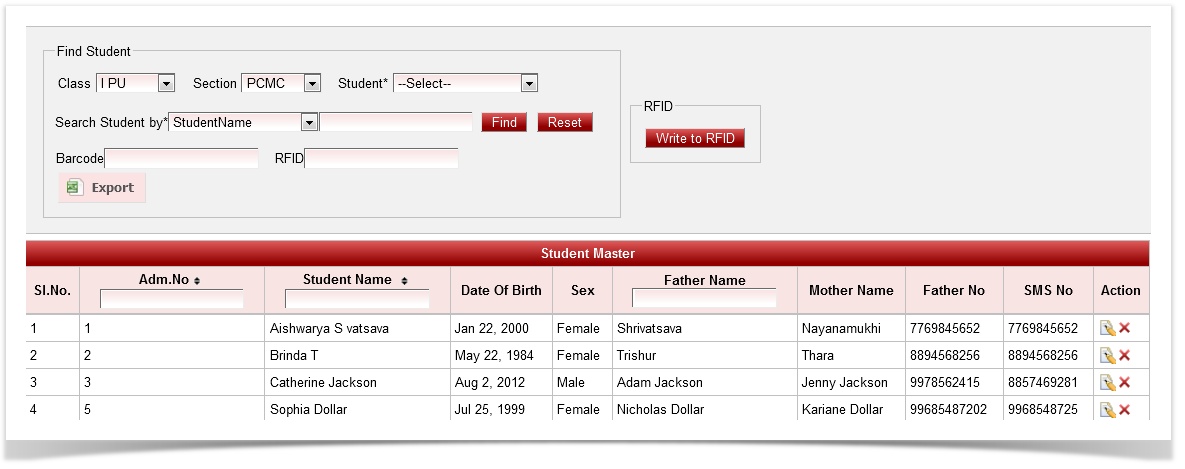The image size is (1185, 469).
Task: Open the Section dropdown
Action: coord(311,84)
